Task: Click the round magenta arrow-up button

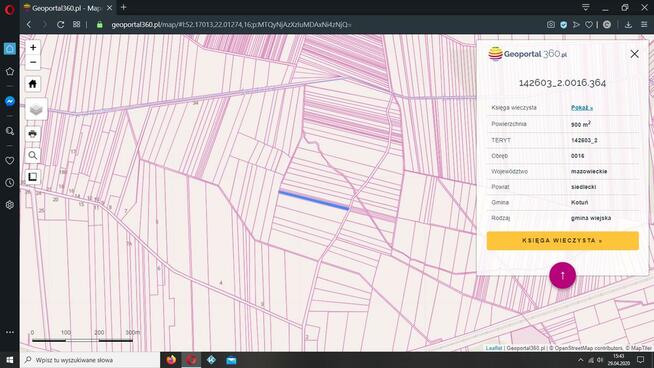Action: click(x=563, y=275)
